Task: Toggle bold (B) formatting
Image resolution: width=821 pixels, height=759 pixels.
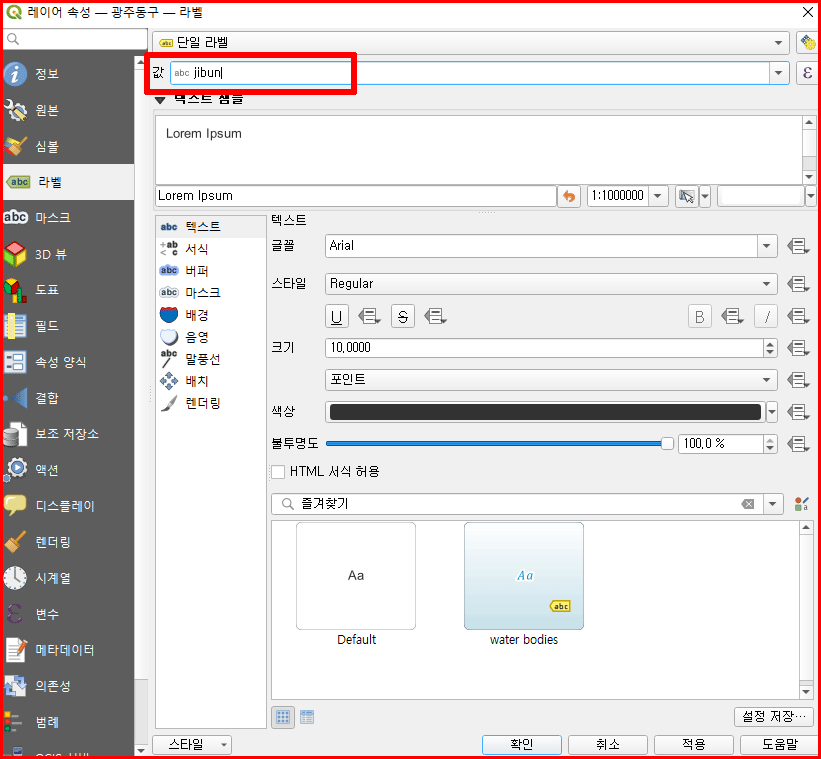Action: 700,317
